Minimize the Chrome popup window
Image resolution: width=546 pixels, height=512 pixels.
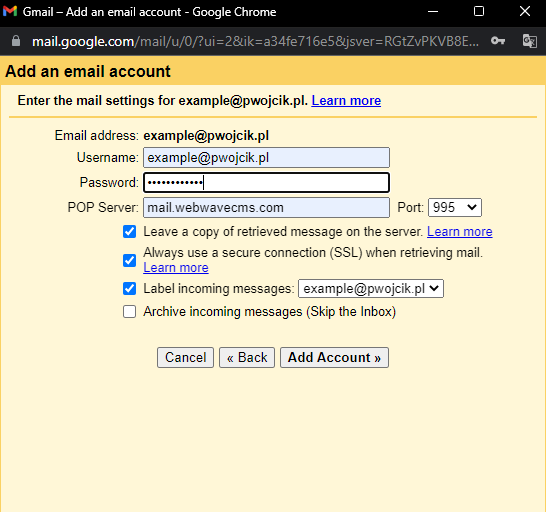[433, 11]
